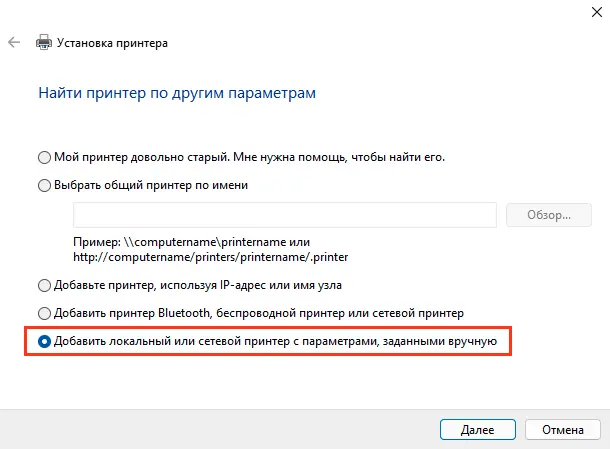Click the 'Обзор...' browse button
610x449 pixels.
point(549,215)
